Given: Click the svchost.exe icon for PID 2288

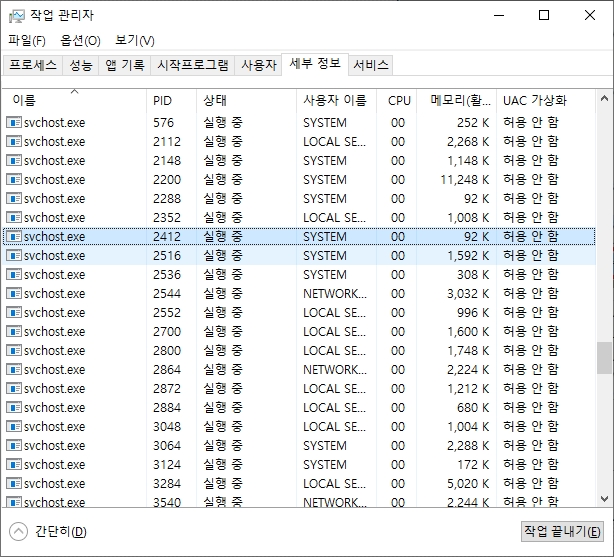Looking at the screenshot, I should pos(14,199).
